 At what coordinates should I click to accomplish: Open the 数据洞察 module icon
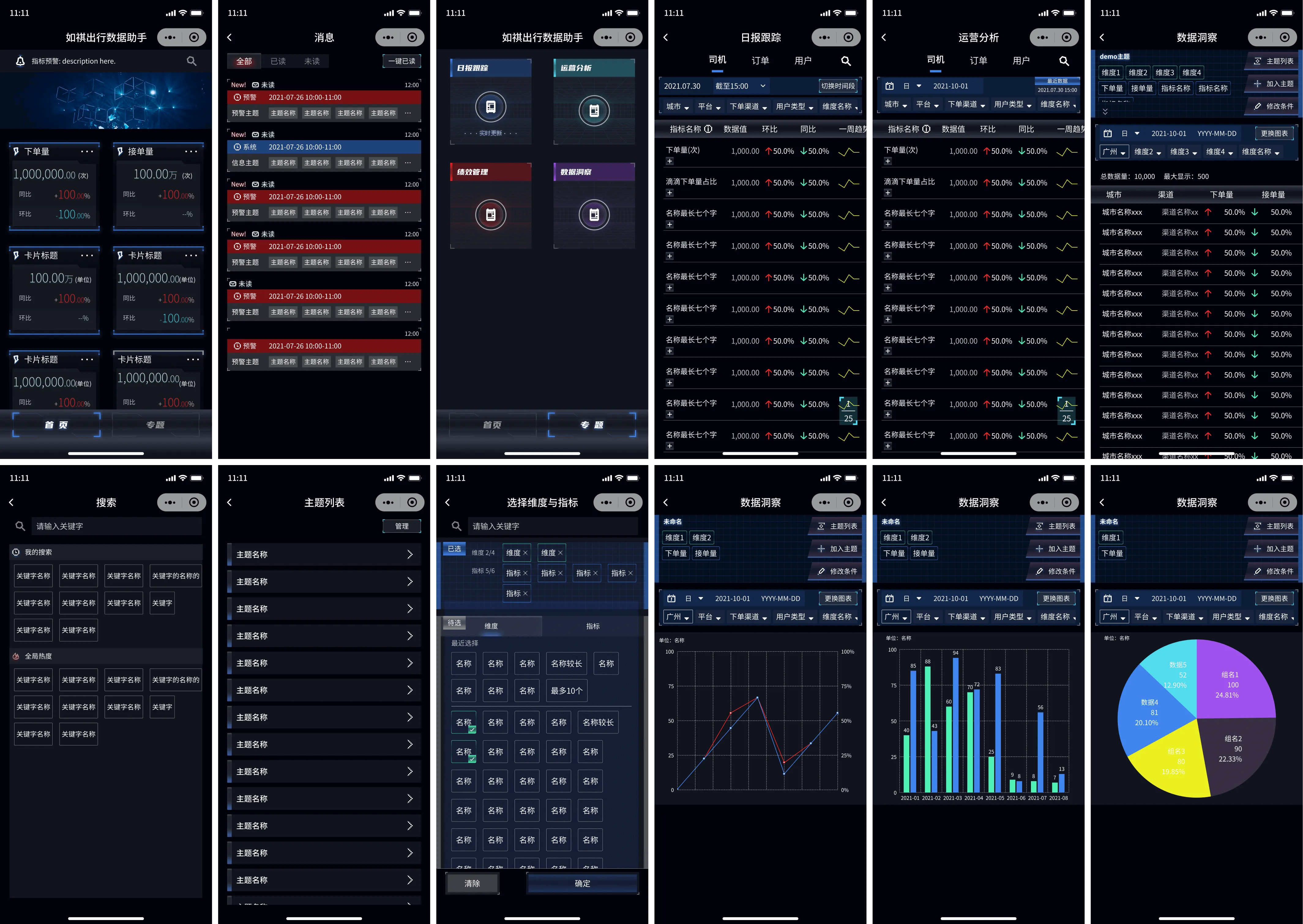click(594, 214)
